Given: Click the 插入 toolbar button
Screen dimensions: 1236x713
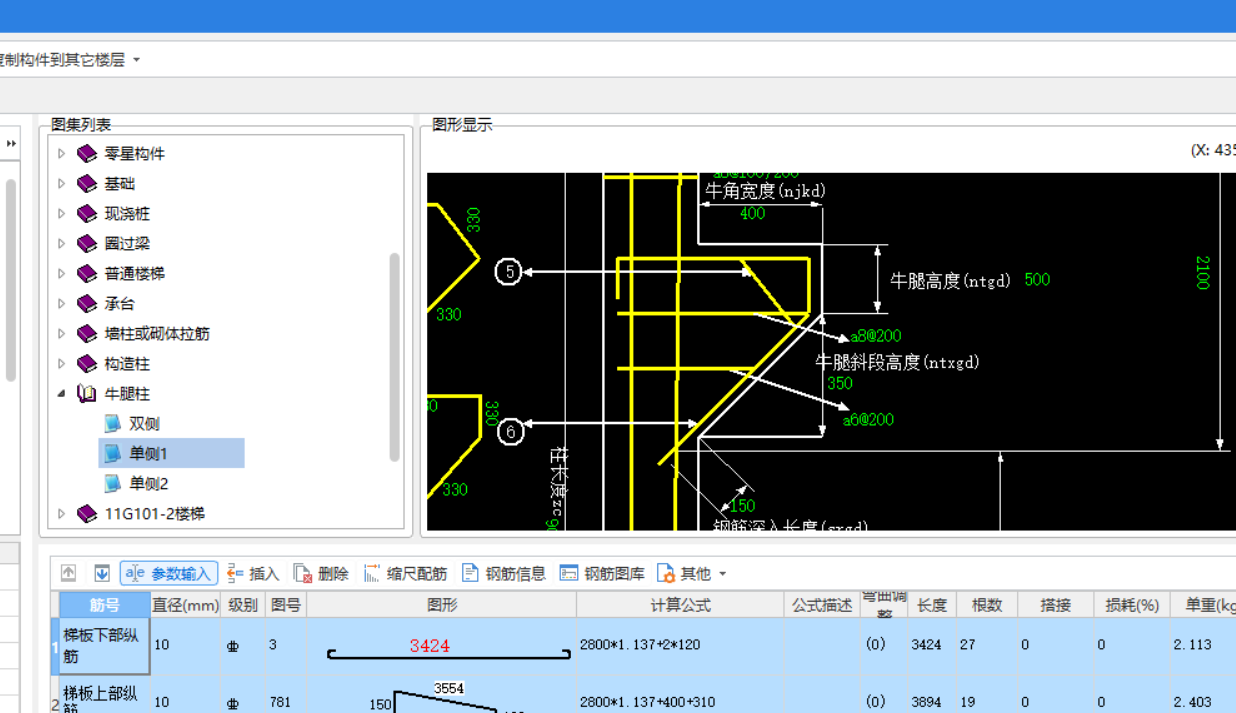Looking at the screenshot, I should [x=253, y=573].
